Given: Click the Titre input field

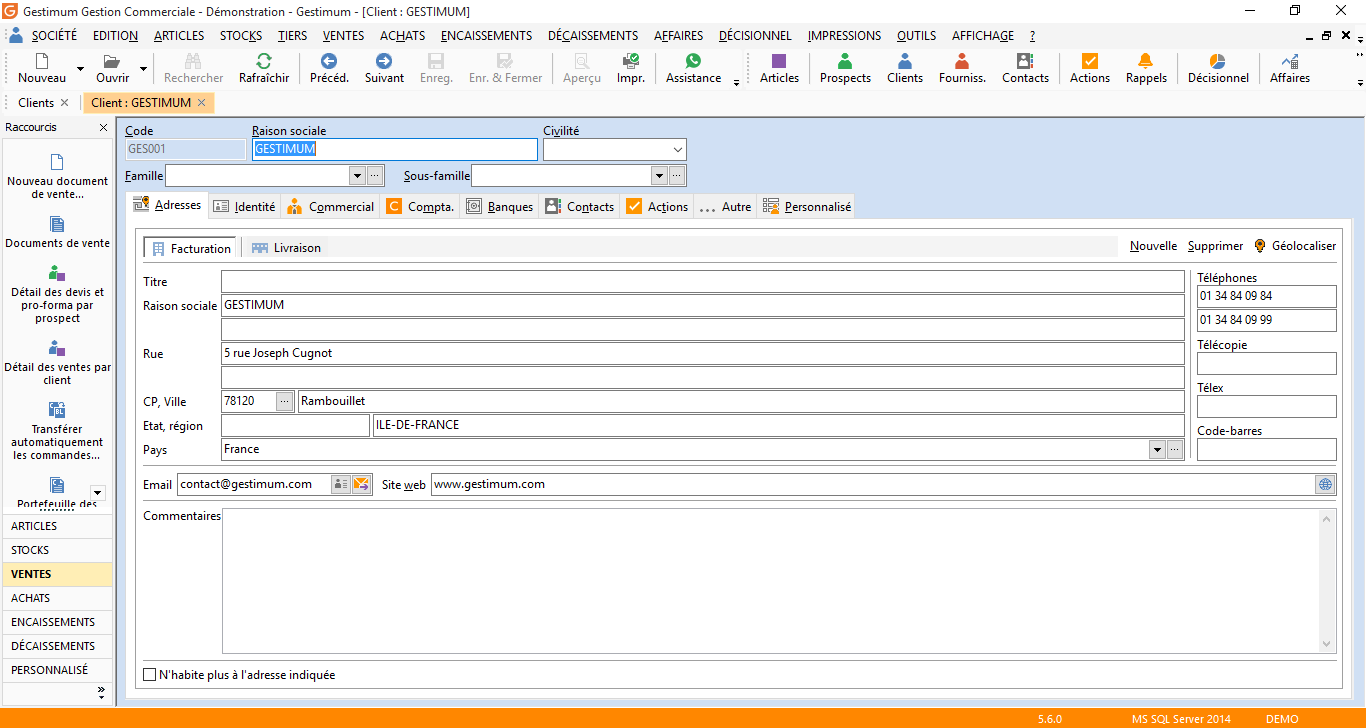Looking at the screenshot, I should (x=702, y=281).
